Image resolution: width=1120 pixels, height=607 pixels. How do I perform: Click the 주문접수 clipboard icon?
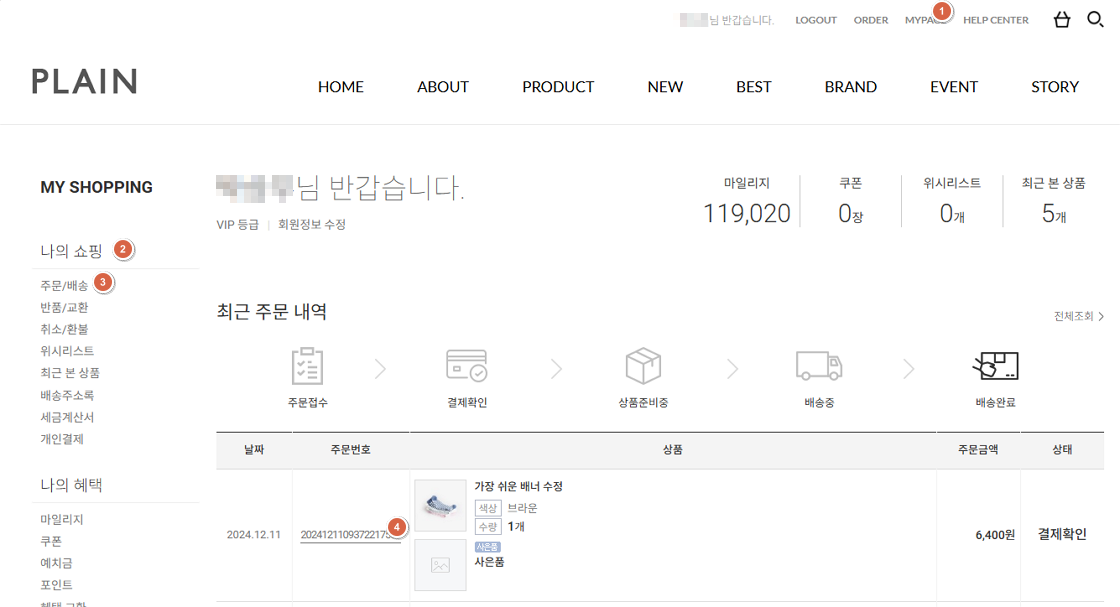tap(308, 366)
